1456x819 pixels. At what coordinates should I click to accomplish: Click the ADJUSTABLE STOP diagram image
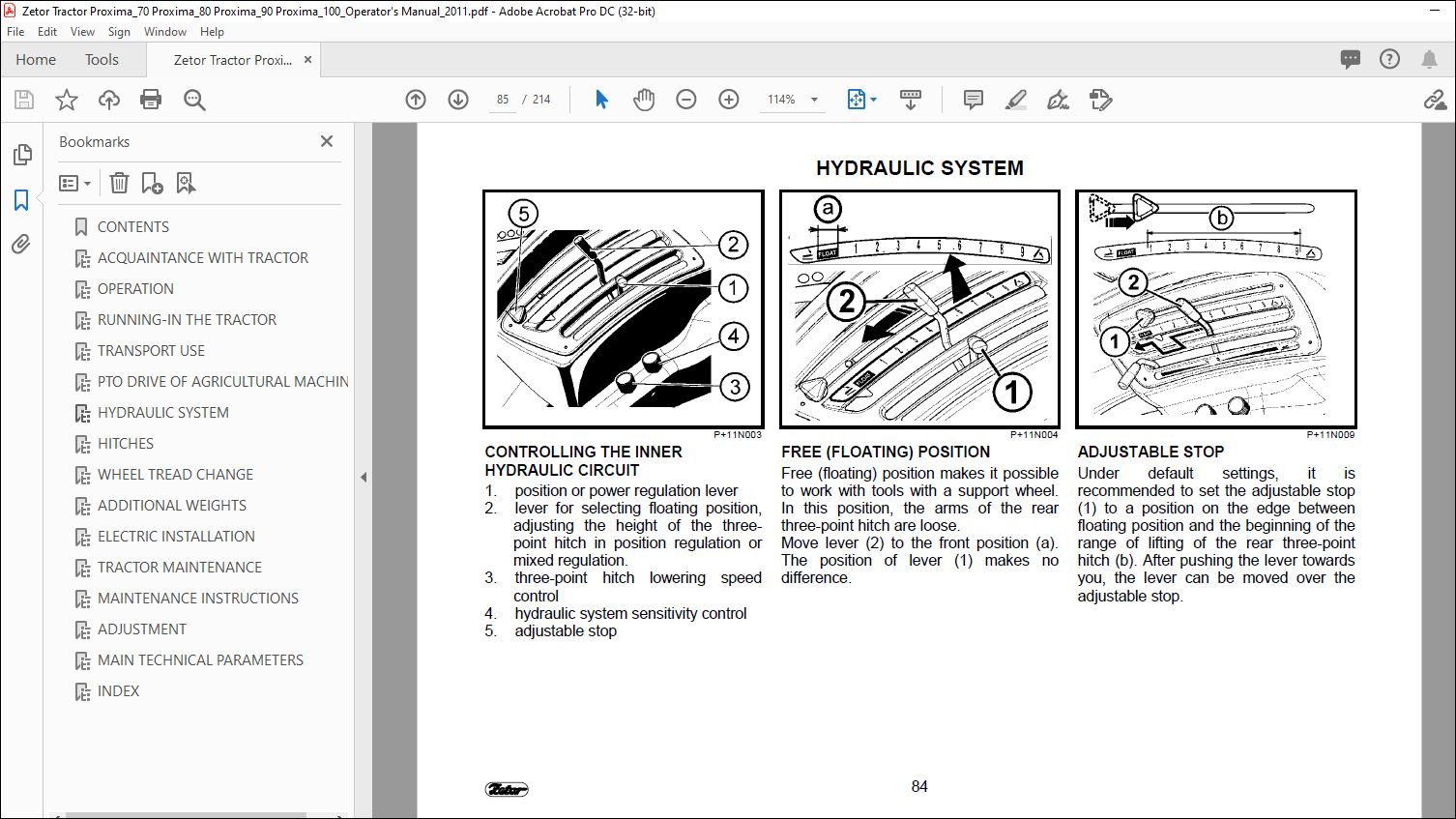click(1216, 309)
